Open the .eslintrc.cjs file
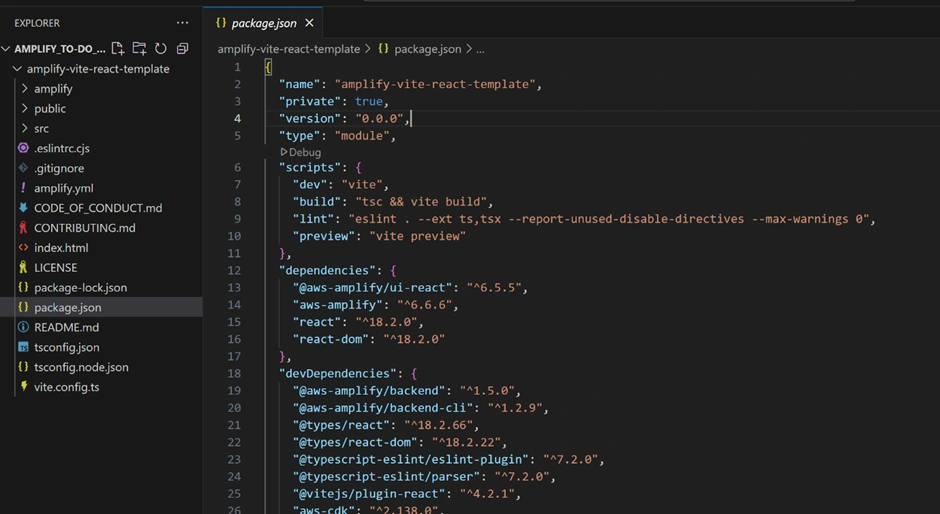The height and width of the screenshot is (514, 940). (61, 148)
